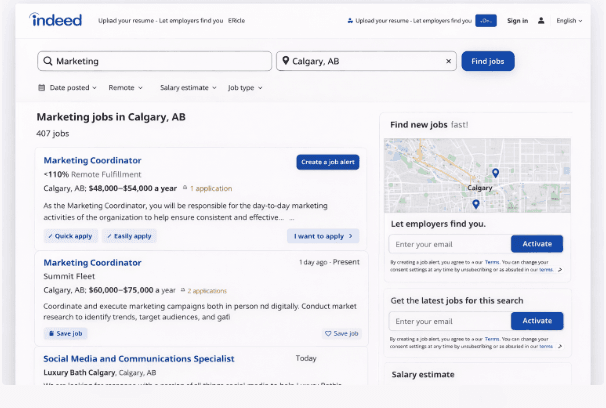Click the lower map pin below Calgary
Image resolution: width=606 pixels, height=408 pixels.
pyautogui.click(x=476, y=204)
